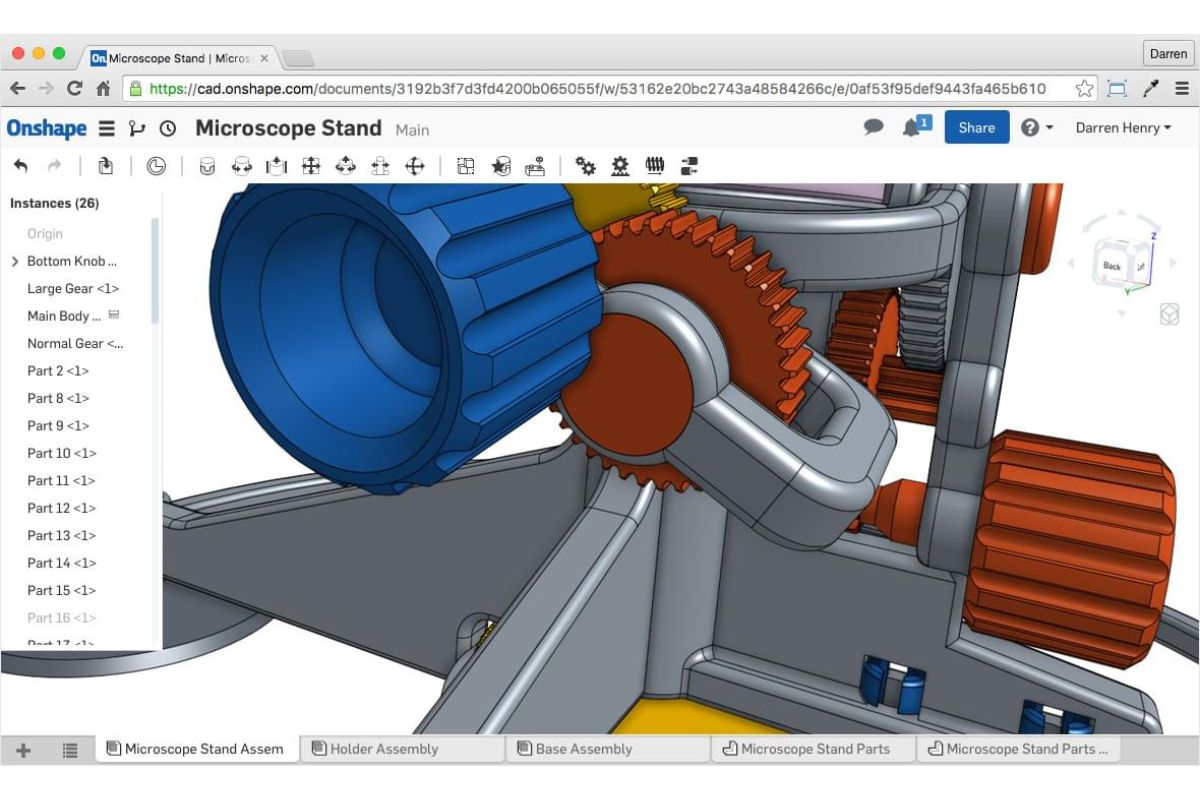Select the Linear relation tool
This screenshot has width=1200, height=800.
tap(689, 166)
